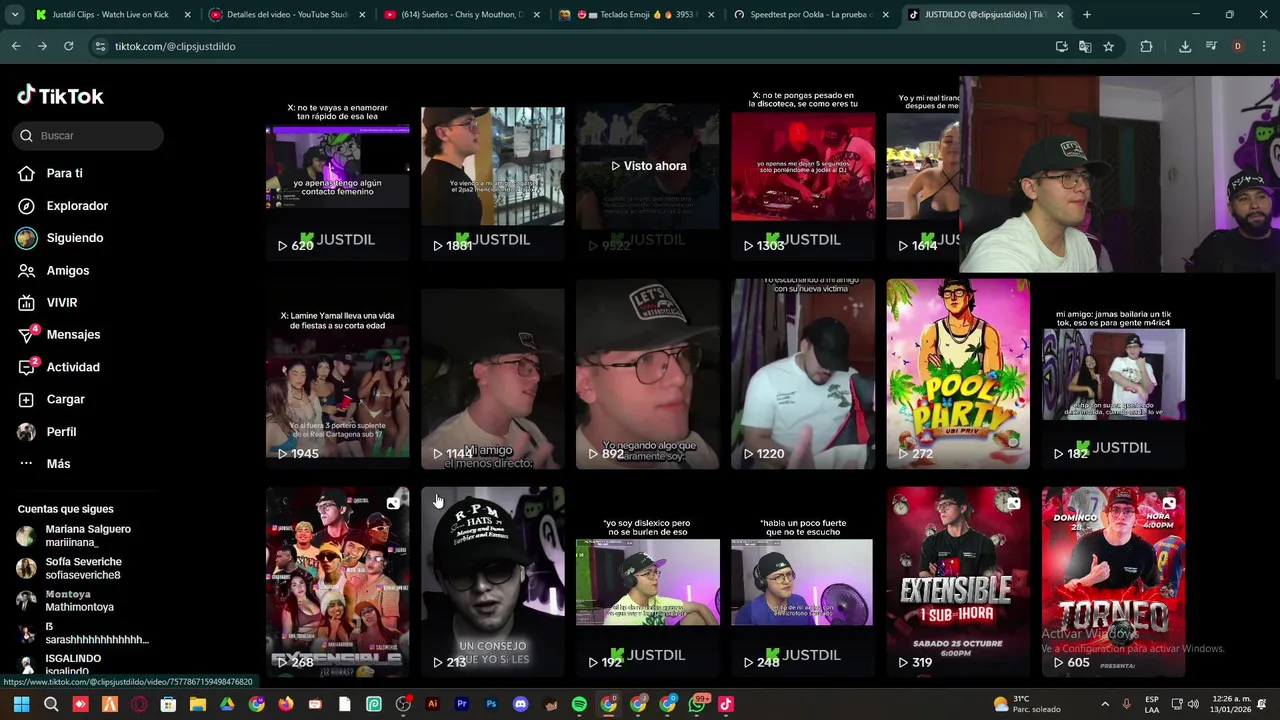Open the EXTENSIBLE 1 SUB-1HORA video
The width and height of the screenshot is (1280, 720).
958,582
